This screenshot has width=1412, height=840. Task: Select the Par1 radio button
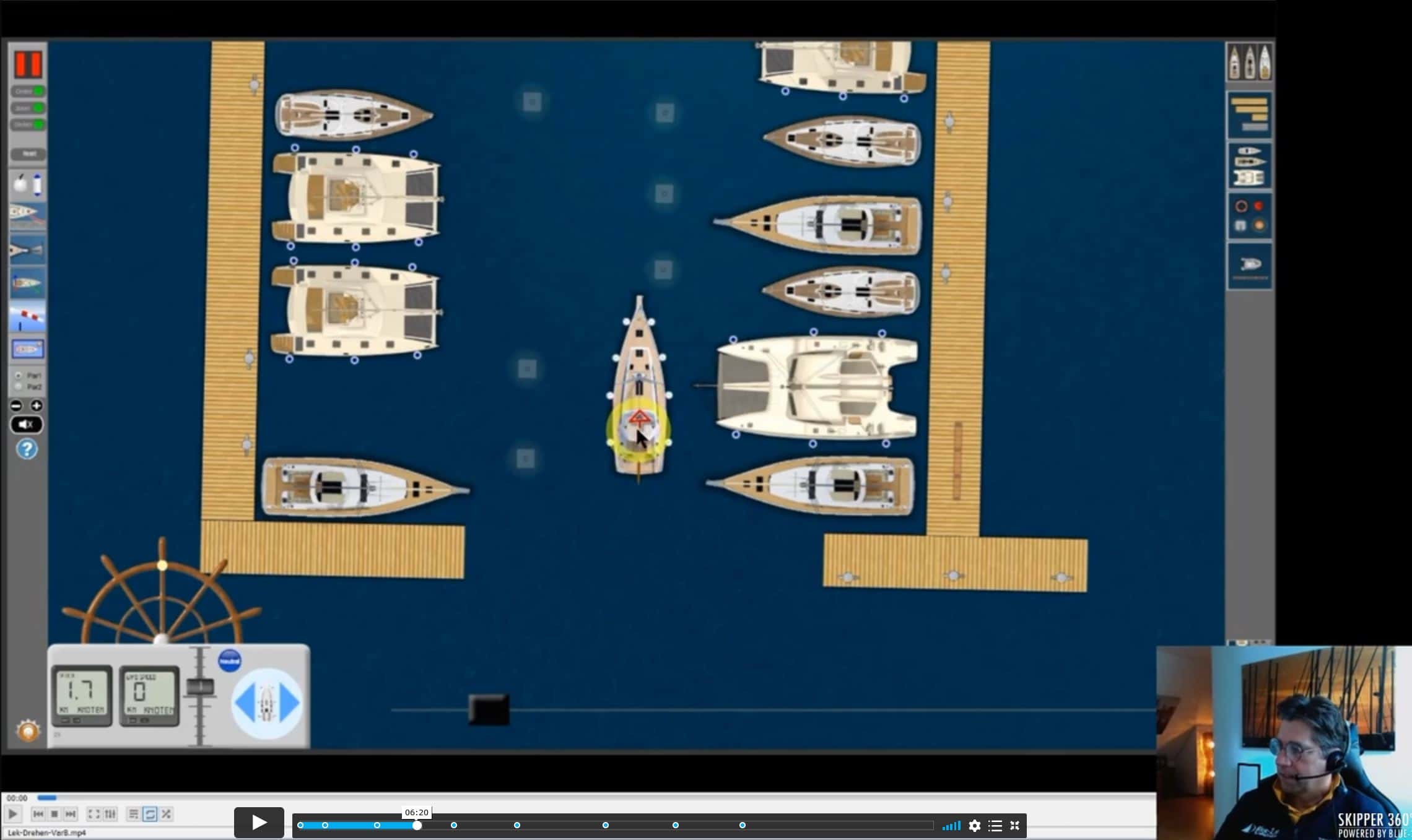click(x=19, y=376)
